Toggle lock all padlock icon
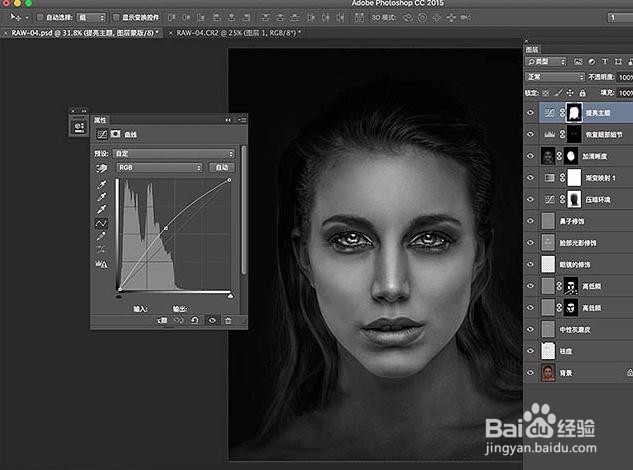The height and width of the screenshot is (470, 633). (583, 93)
